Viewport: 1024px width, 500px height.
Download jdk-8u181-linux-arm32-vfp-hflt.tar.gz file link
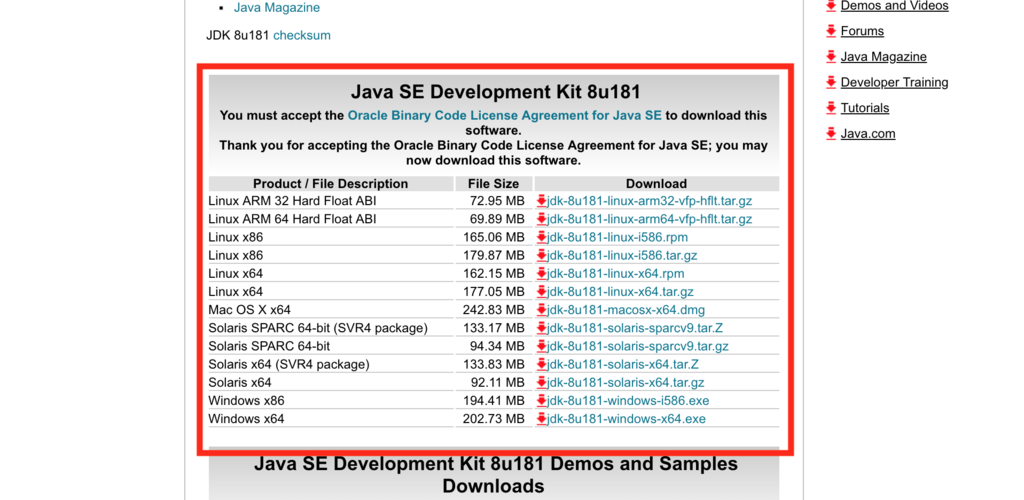650,201
